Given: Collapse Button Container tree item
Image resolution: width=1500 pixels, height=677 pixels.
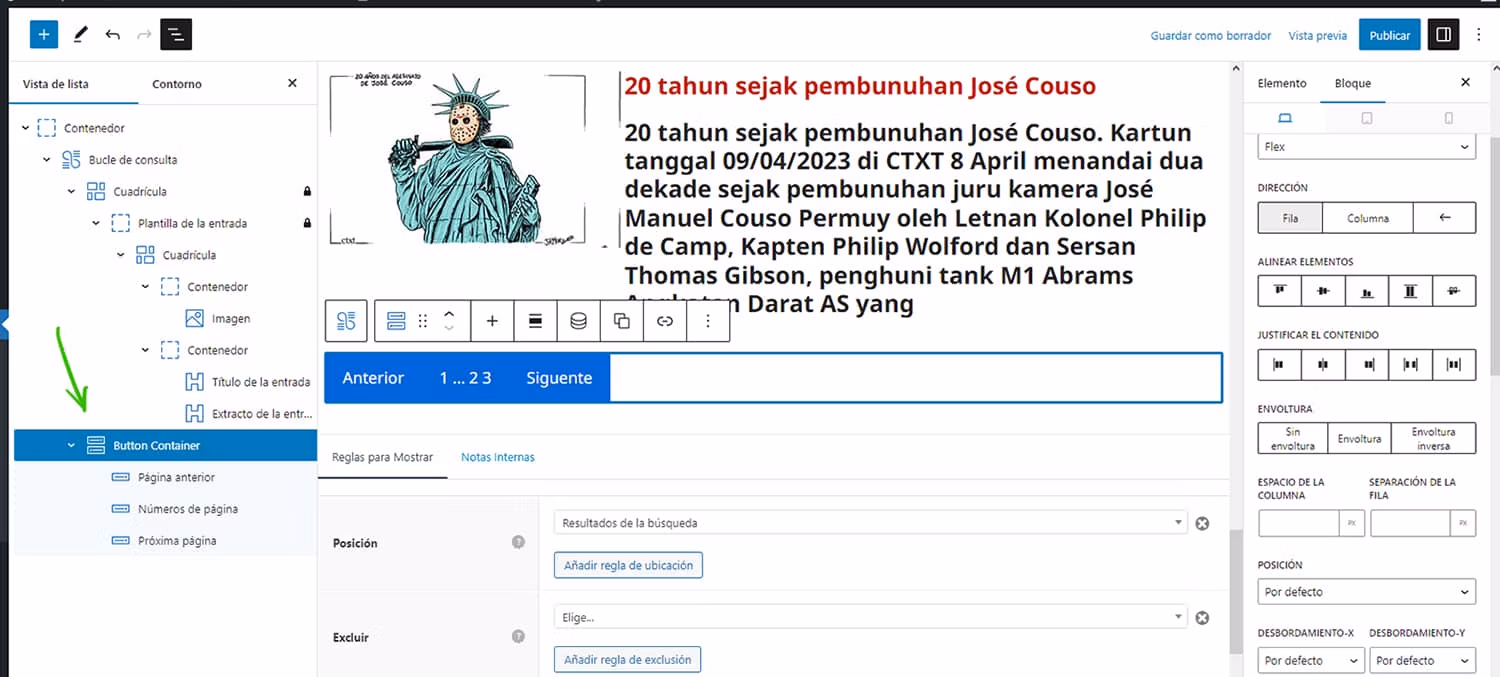Looking at the screenshot, I should [71, 445].
